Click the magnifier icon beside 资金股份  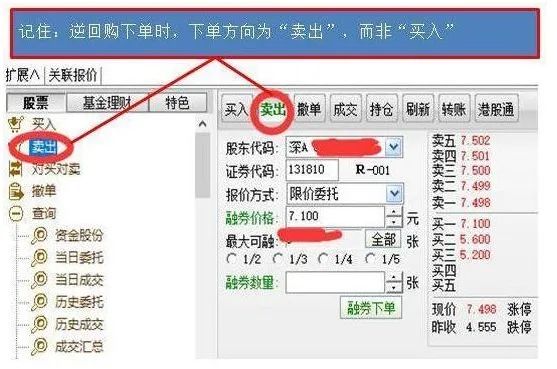tap(39, 235)
